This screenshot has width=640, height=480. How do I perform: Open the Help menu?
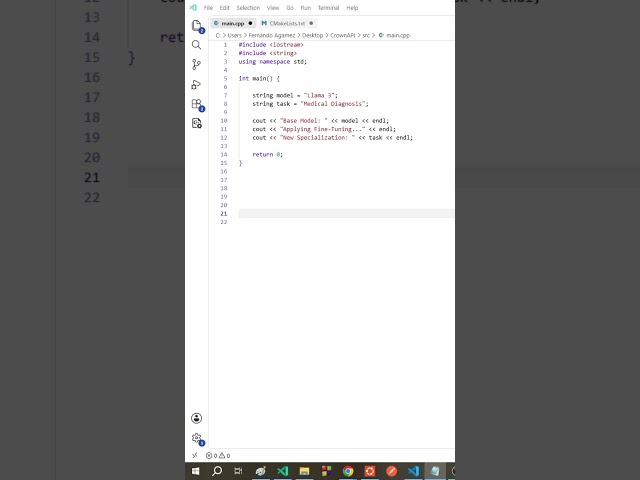(x=352, y=8)
